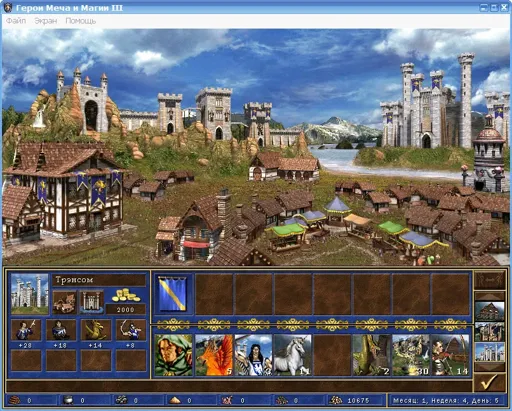Screen dimensions: 512x411
Task: Open the town hall icon next to the castle portrait
Action: [64, 302]
